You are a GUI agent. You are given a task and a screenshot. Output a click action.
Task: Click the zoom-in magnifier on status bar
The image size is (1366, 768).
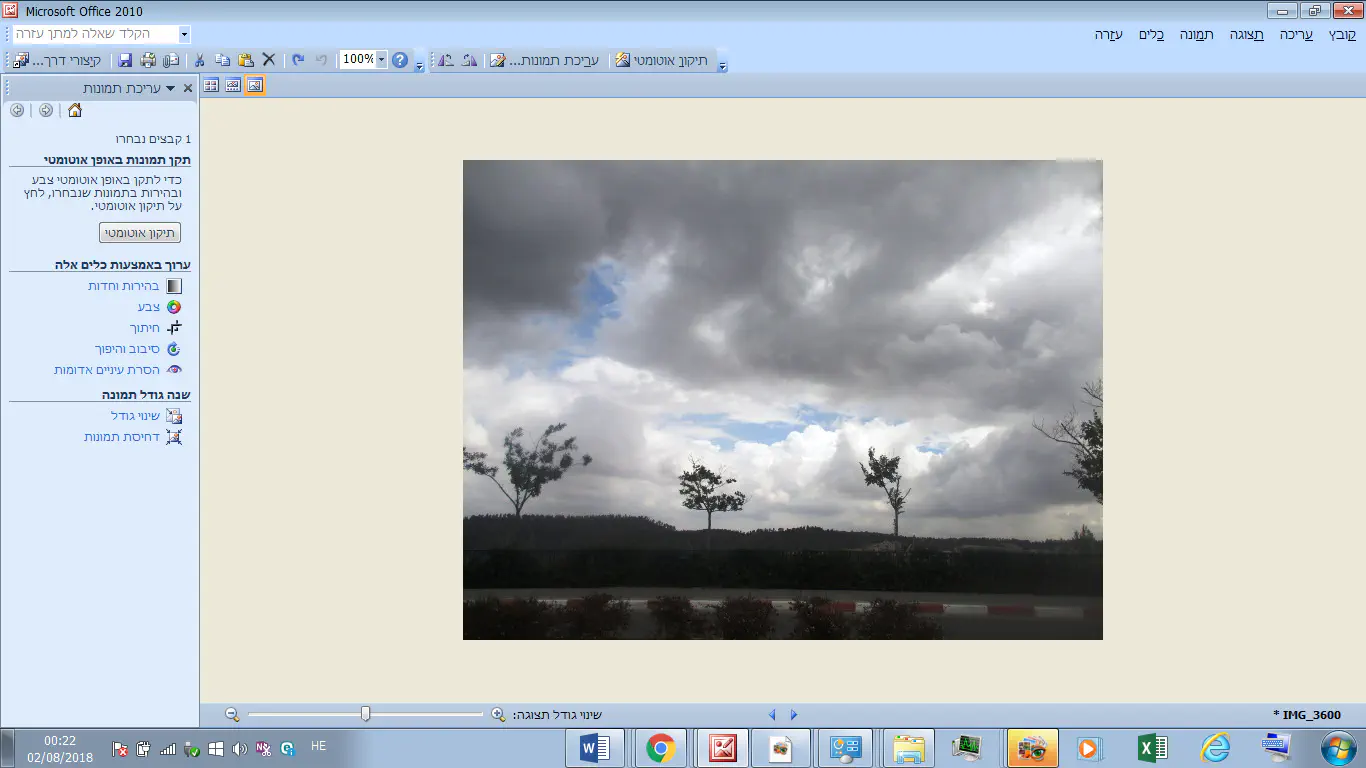498,714
